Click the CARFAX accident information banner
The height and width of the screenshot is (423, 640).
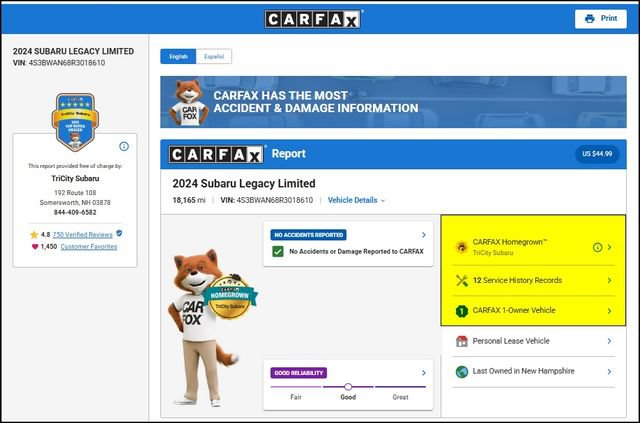[393, 102]
